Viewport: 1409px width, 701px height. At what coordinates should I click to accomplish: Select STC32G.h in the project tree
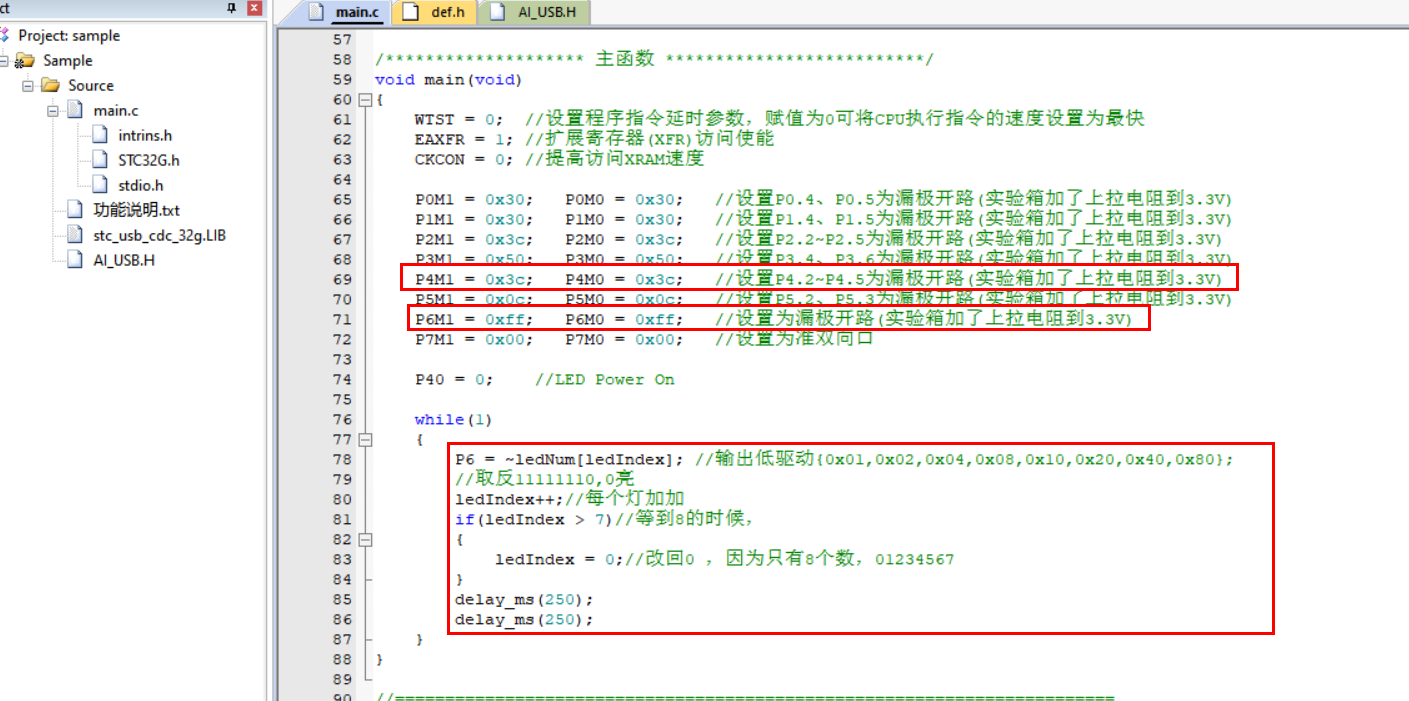148,160
